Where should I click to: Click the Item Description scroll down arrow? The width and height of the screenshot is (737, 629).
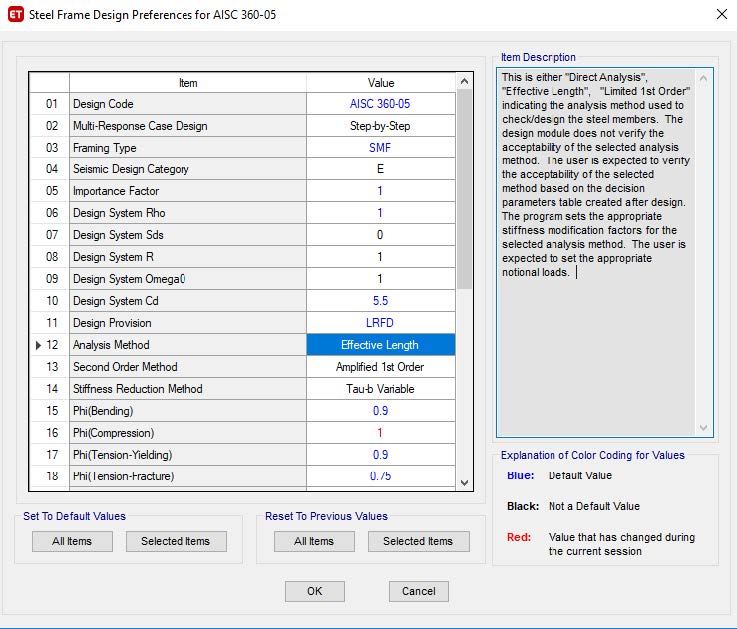click(x=703, y=427)
